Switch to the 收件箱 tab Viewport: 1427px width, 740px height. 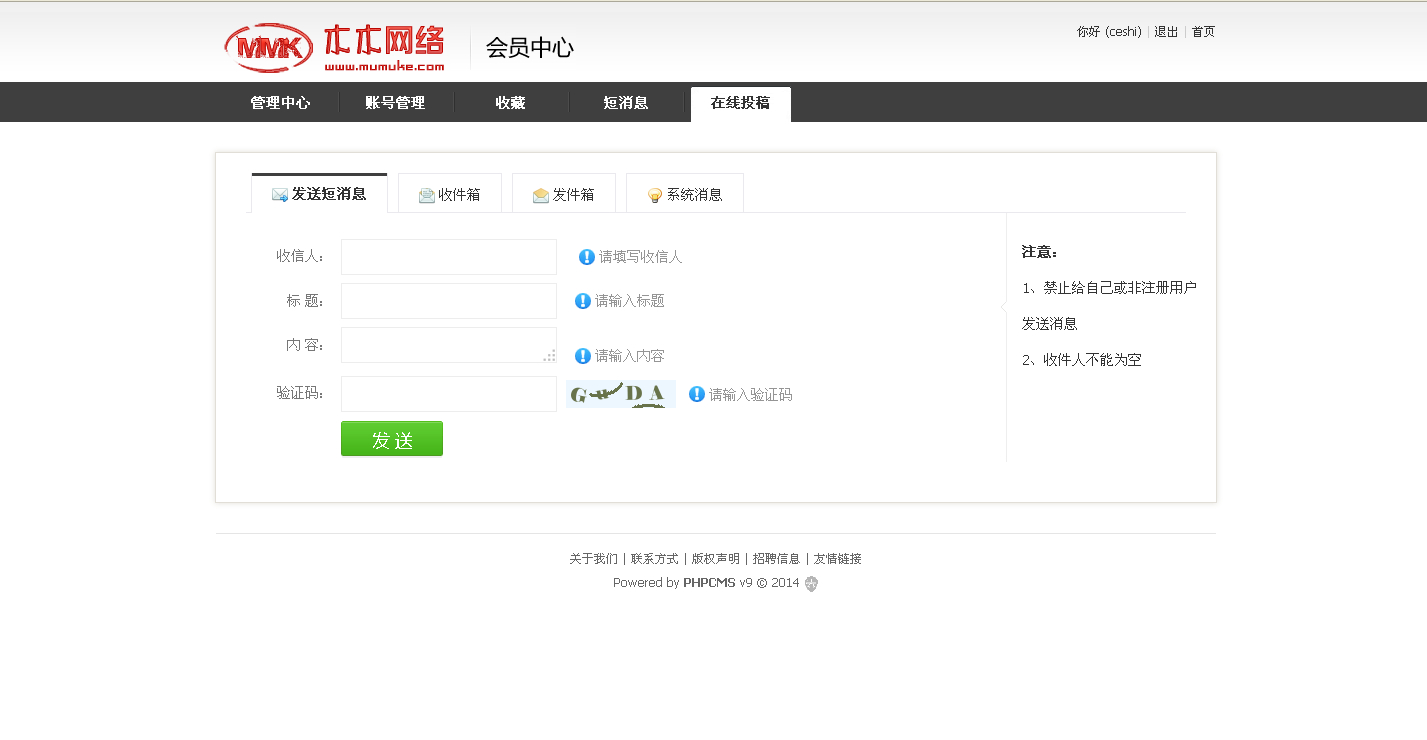(x=450, y=194)
